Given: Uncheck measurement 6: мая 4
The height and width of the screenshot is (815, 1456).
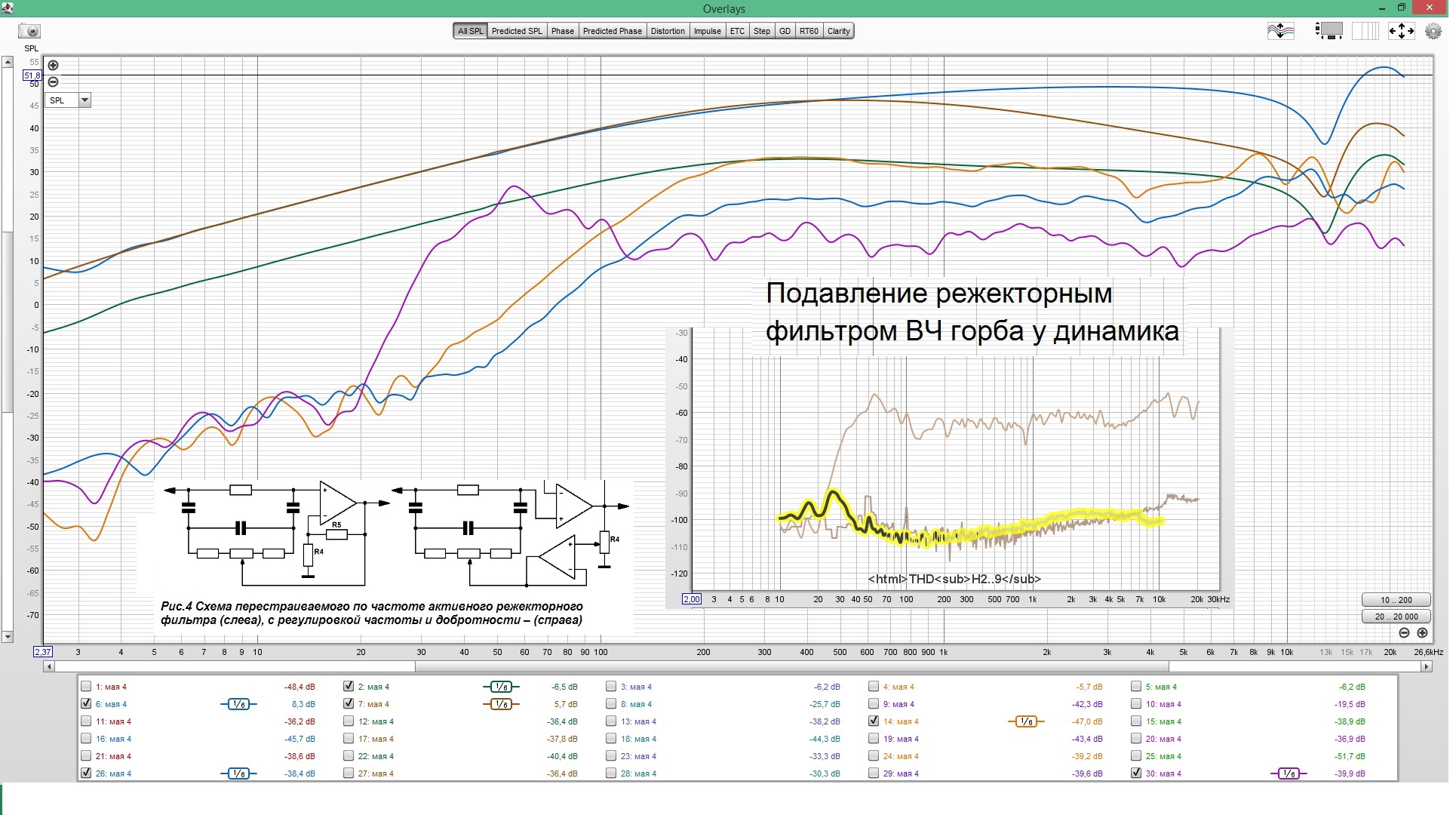Looking at the screenshot, I should (86, 704).
